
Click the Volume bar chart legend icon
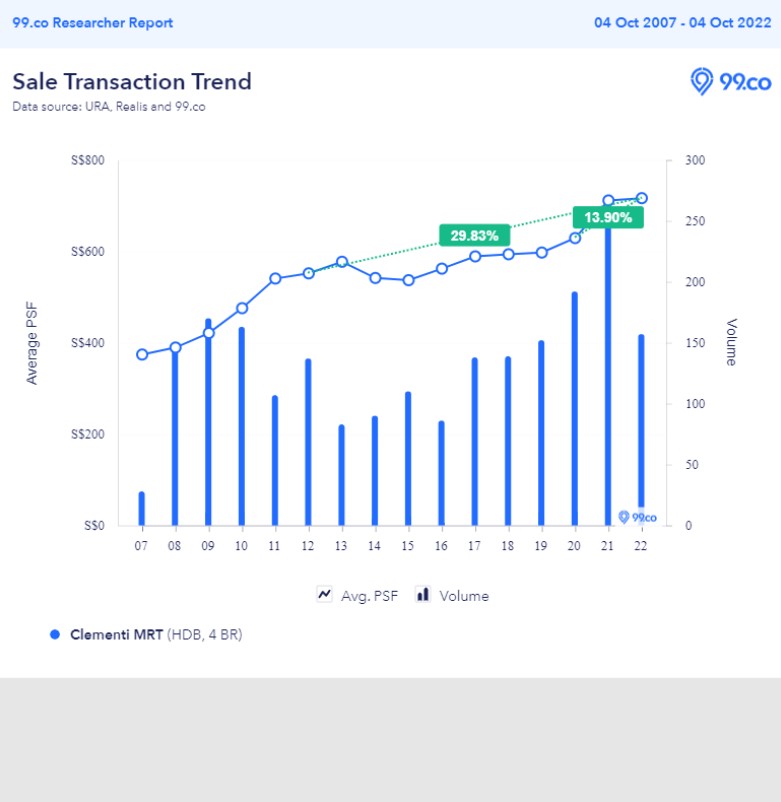423,595
